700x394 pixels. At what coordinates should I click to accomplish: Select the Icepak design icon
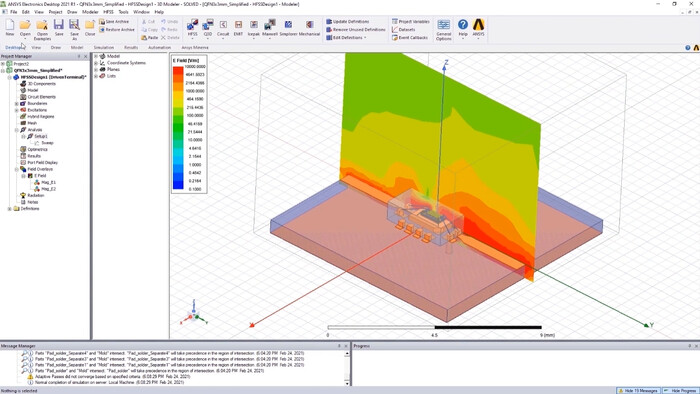(254, 27)
